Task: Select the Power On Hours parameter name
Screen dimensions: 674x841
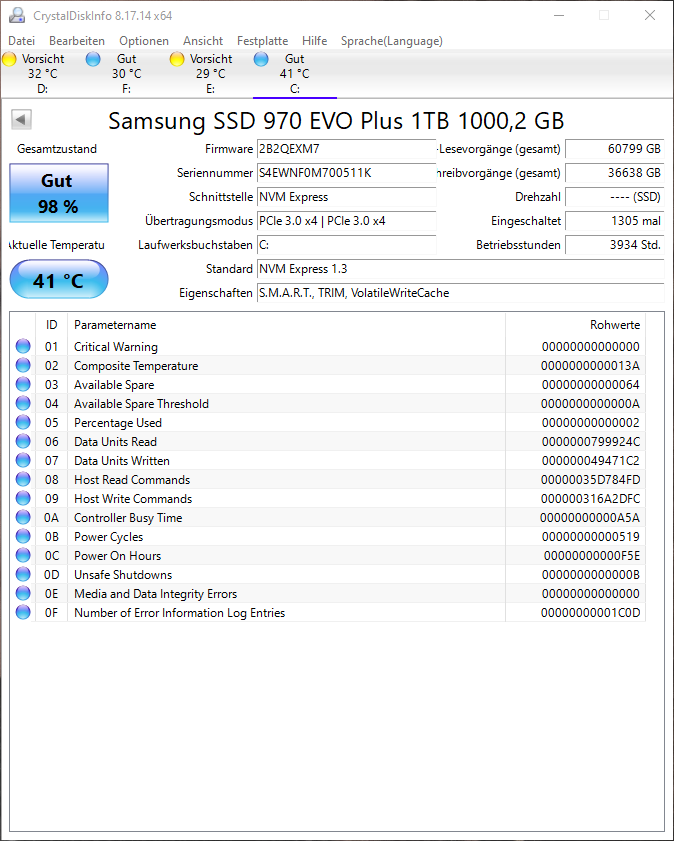Action: [117, 556]
